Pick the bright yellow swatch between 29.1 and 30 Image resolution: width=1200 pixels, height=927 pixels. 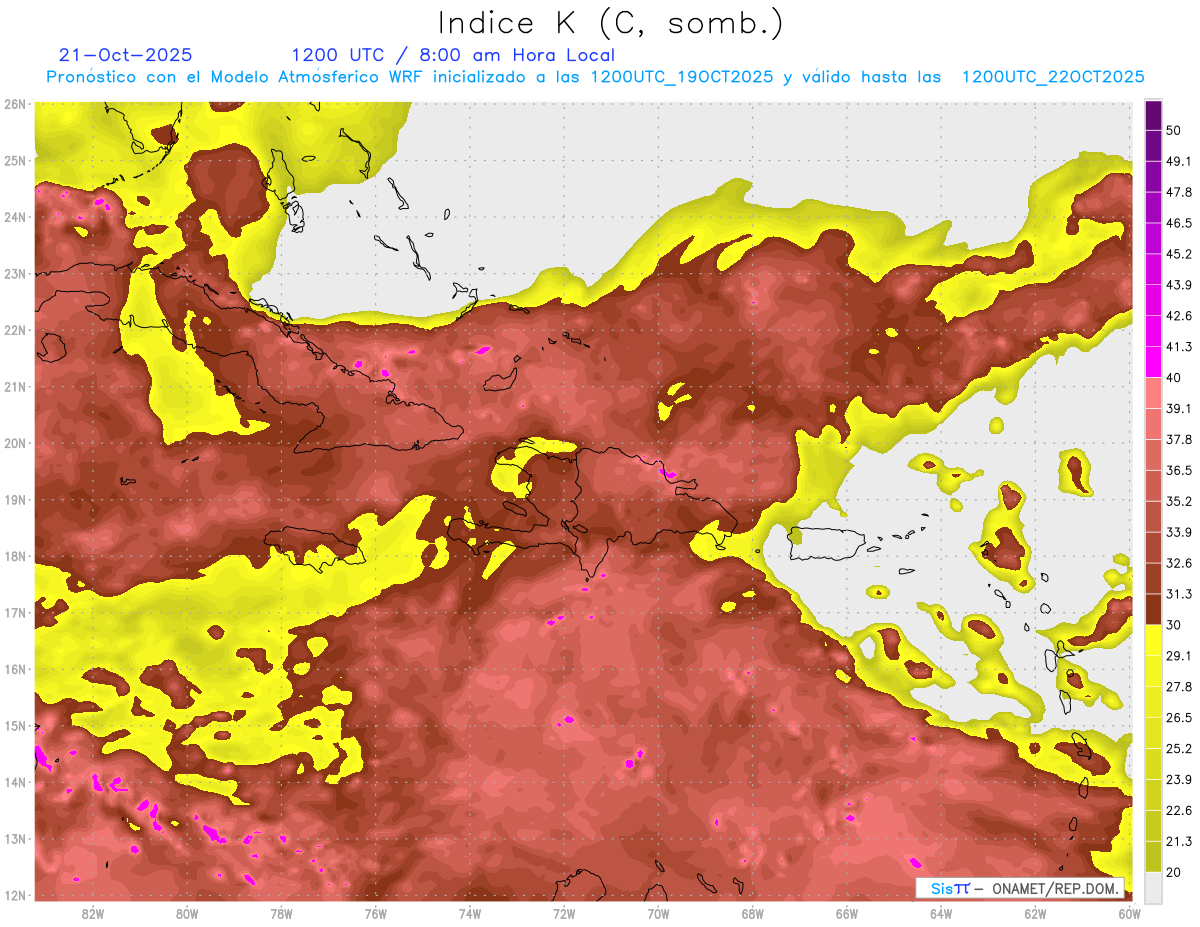[1153, 639]
